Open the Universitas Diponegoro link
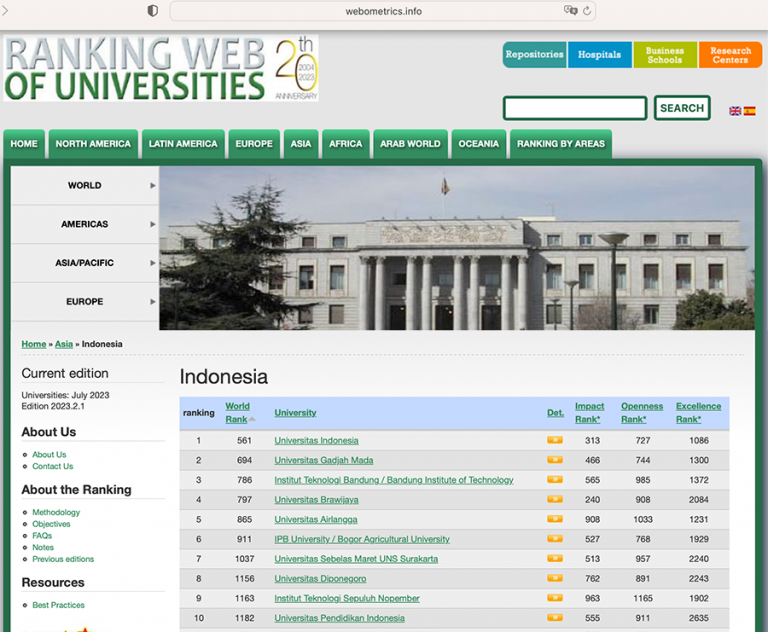This screenshot has width=768, height=632. 320,579
